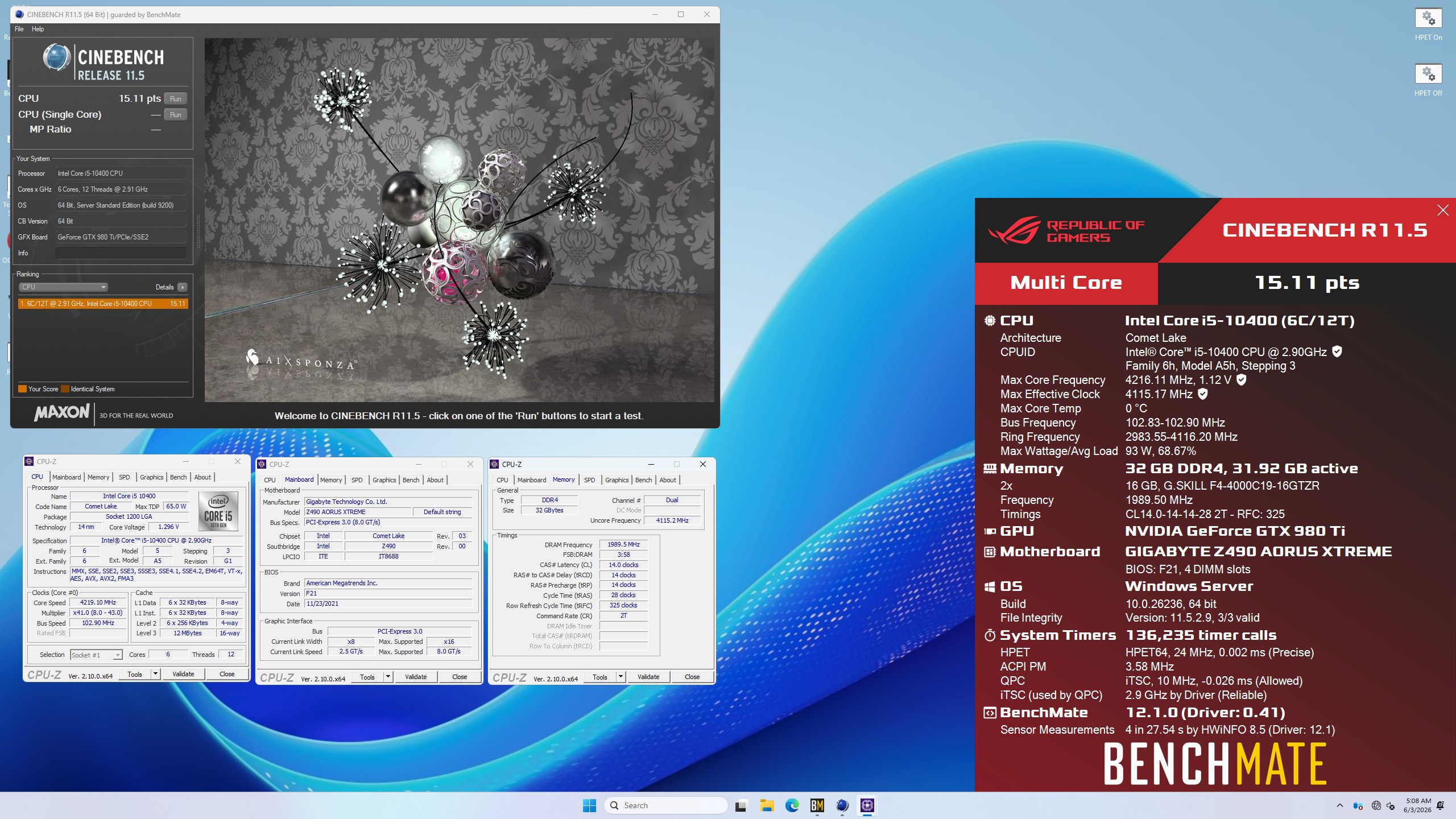Select the 6C/12T i5-10400 ranking entry
Viewport: 1456px width, 819px height.
103,304
